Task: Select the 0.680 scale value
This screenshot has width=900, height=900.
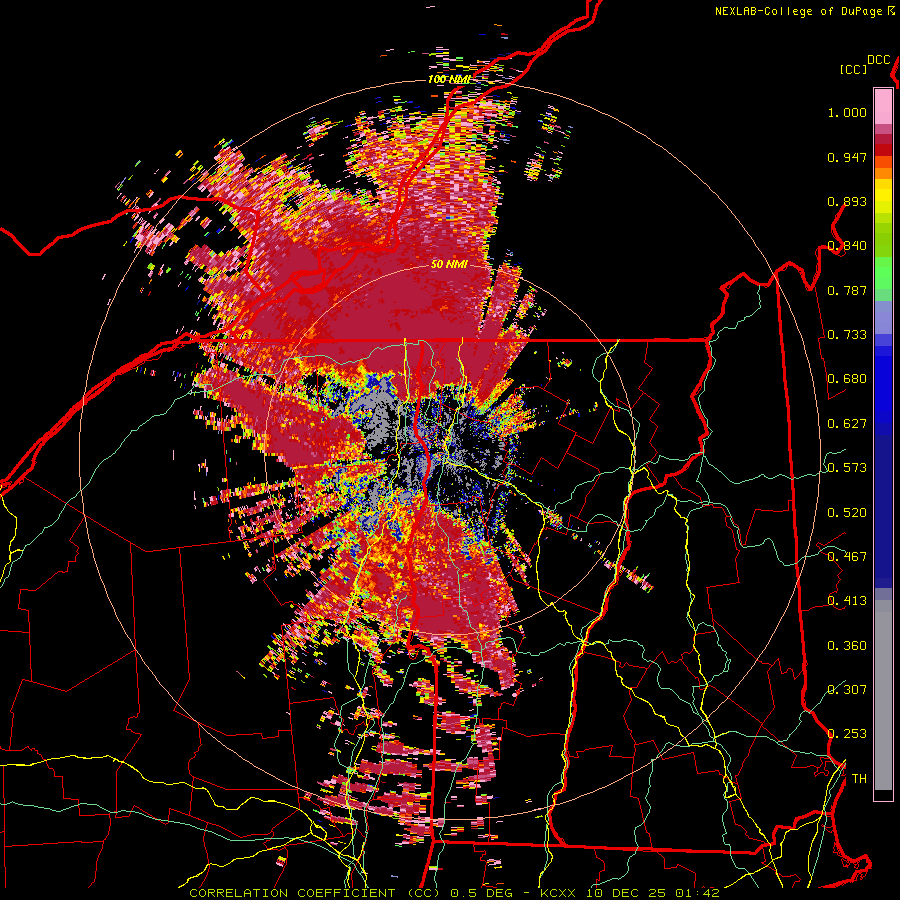Action: point(847,379)
